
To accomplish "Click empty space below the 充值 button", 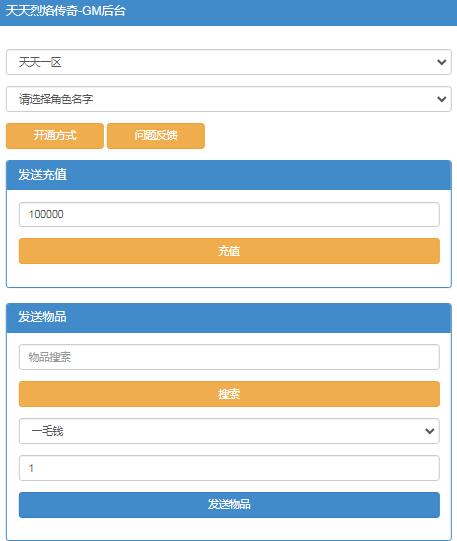I will [229, 275].
